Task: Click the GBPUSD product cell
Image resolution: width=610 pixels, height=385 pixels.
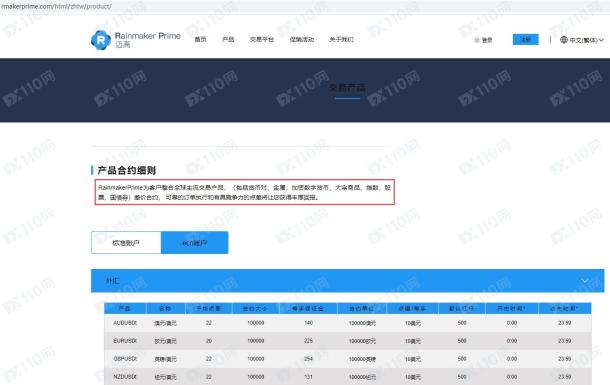Action: coord(125,359)
